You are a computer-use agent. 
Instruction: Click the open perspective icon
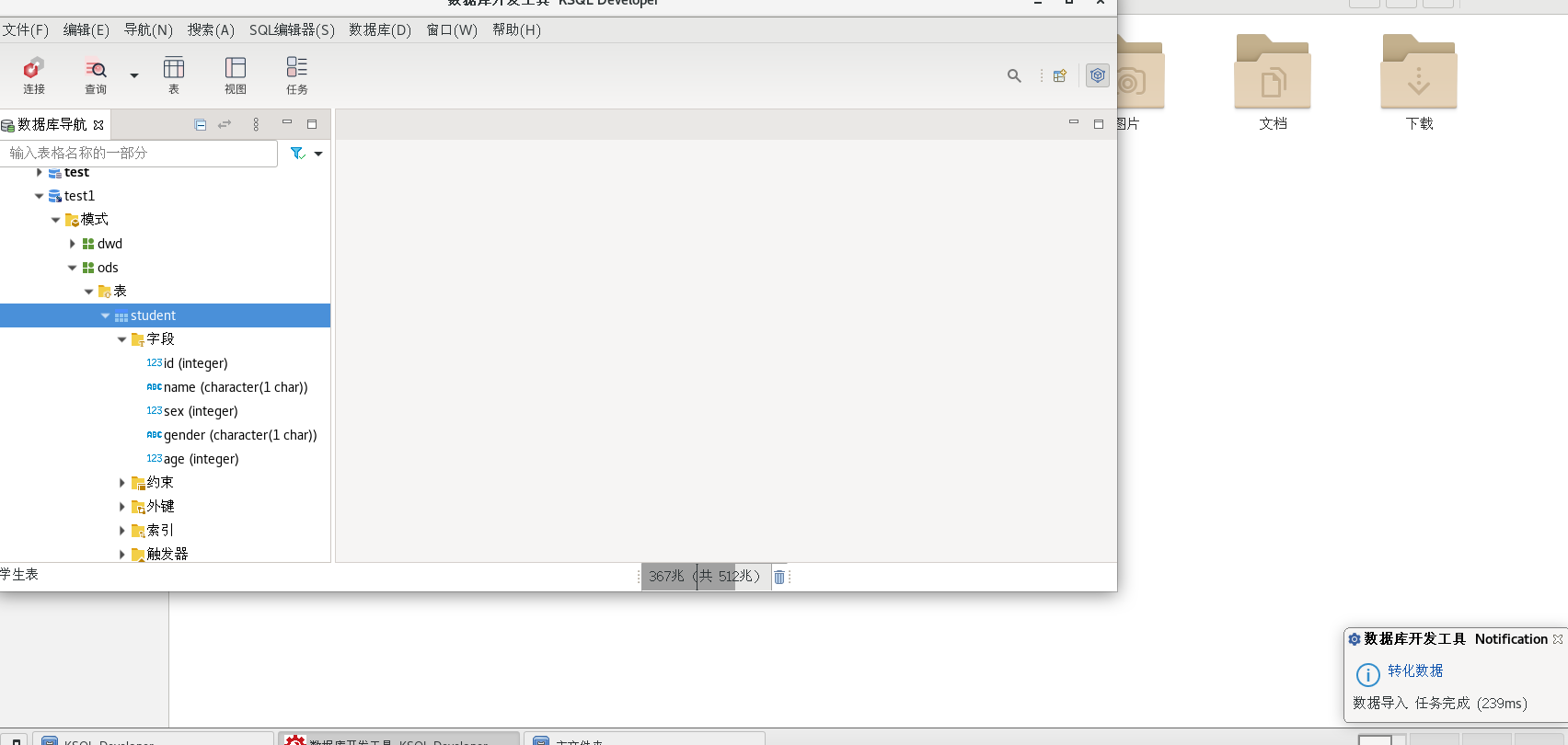[1060, 76]
